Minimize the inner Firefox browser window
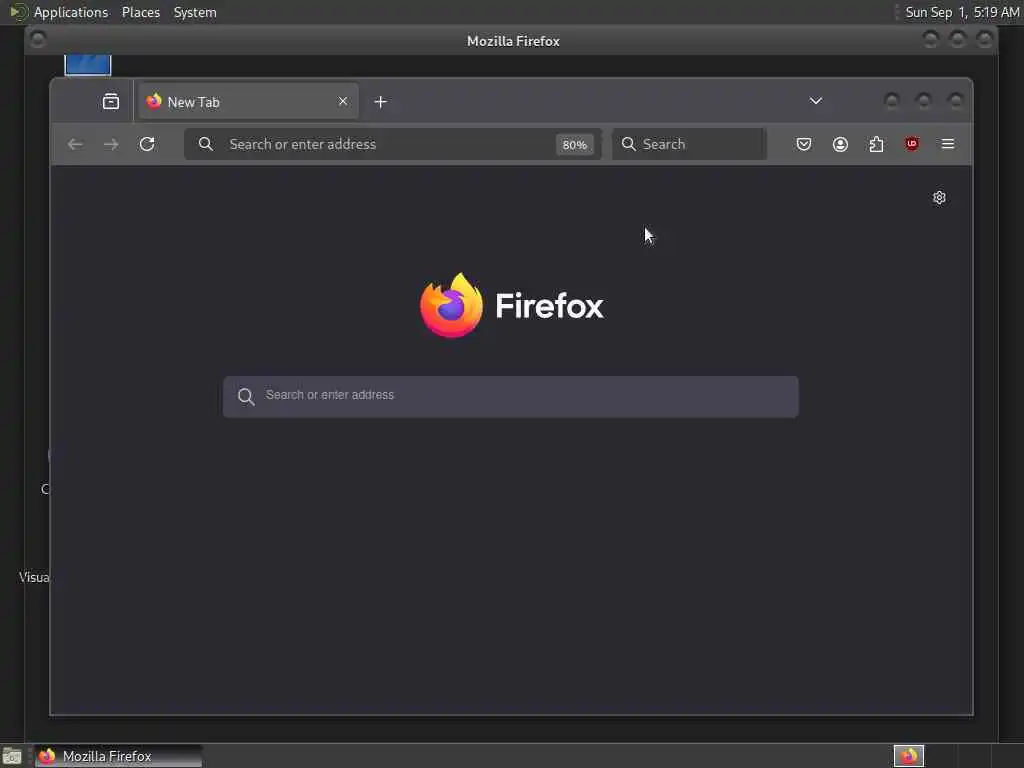The height and width of the screenshot is (768, 1024). point(891,101)
